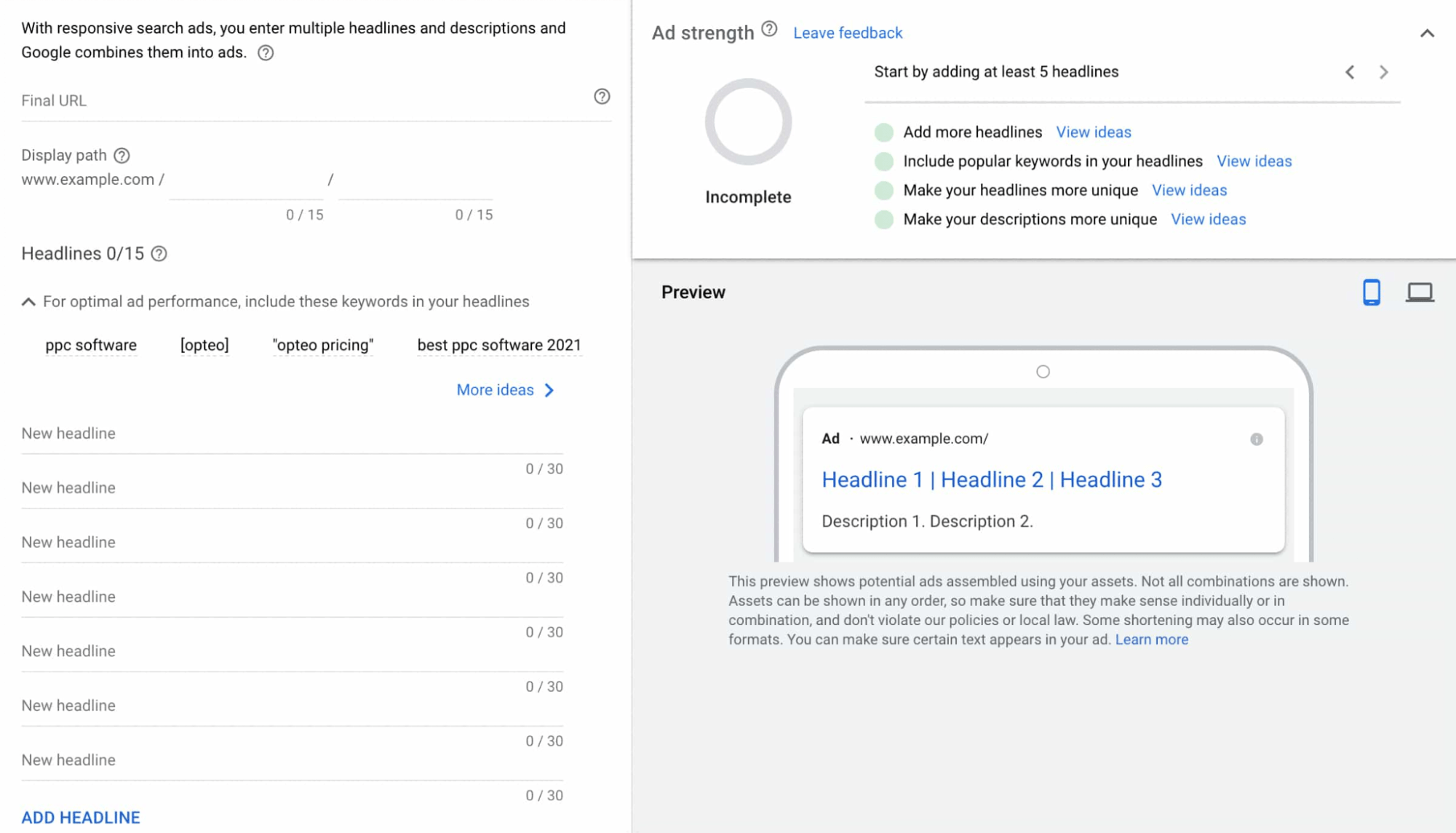This screenshot has height=833, width=1456.
Task: Collapse the keyword suggestions section
Action: [29, 301]
